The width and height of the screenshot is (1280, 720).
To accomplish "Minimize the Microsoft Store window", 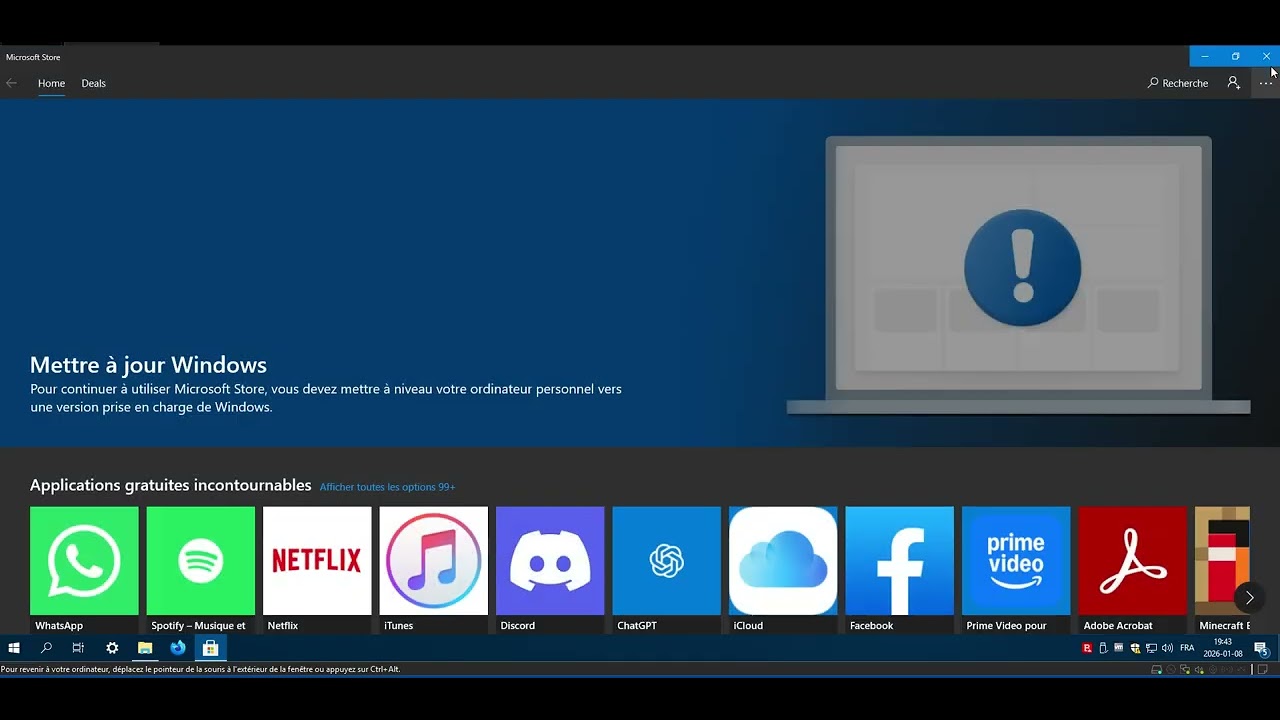I will click(1205, 56).
